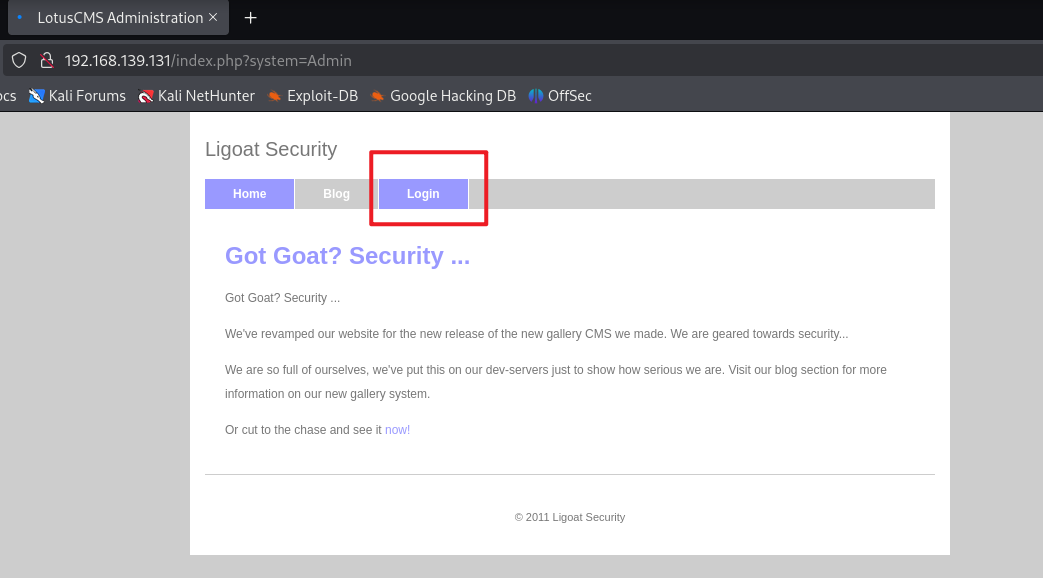Click the shield tracking protection icon

point(19,61)
